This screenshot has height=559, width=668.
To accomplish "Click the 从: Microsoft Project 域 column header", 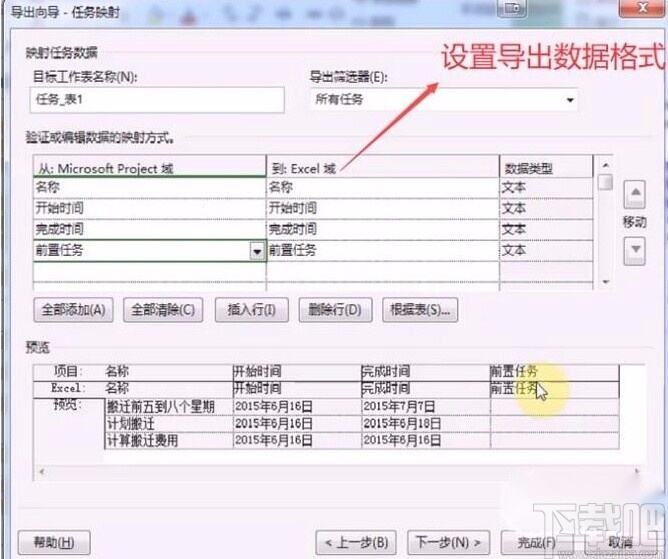I will point(150,167).
